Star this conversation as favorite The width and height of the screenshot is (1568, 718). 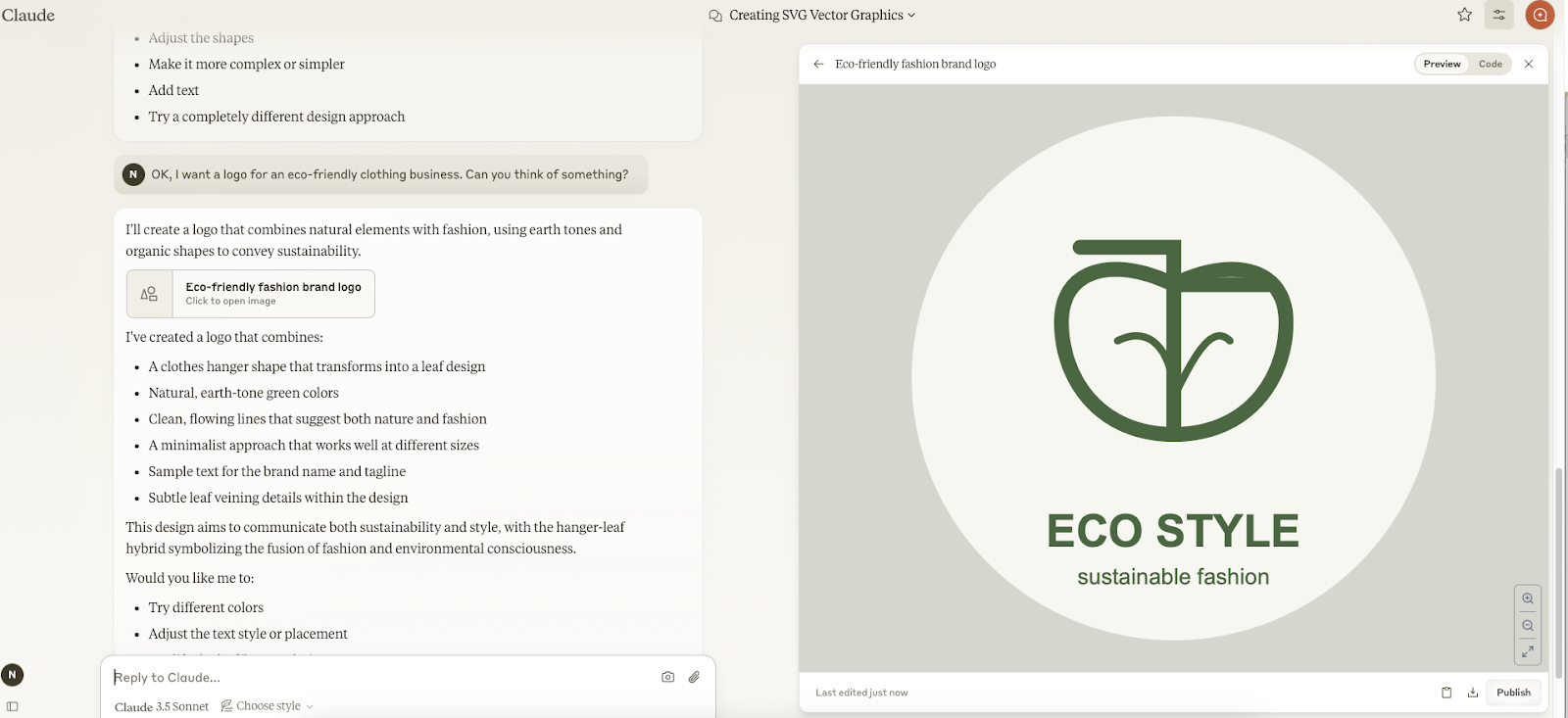point(1464,15)
